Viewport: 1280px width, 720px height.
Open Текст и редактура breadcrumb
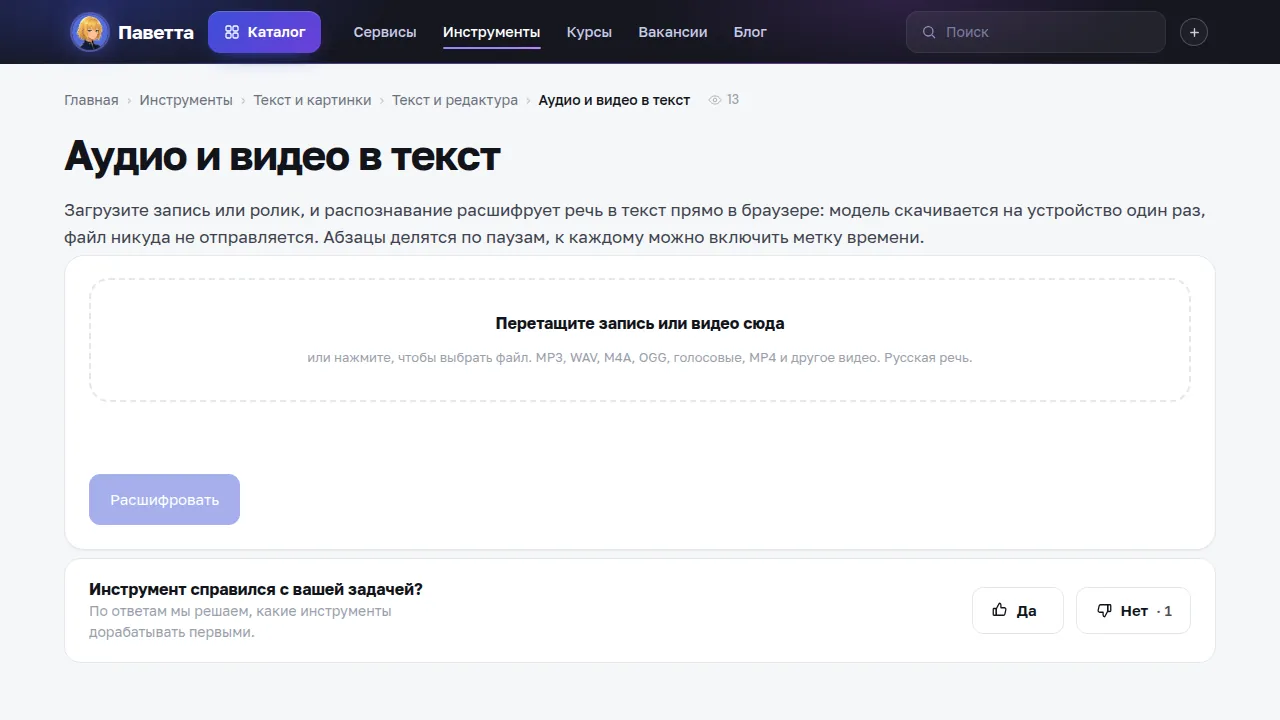(x=455, y=100)
